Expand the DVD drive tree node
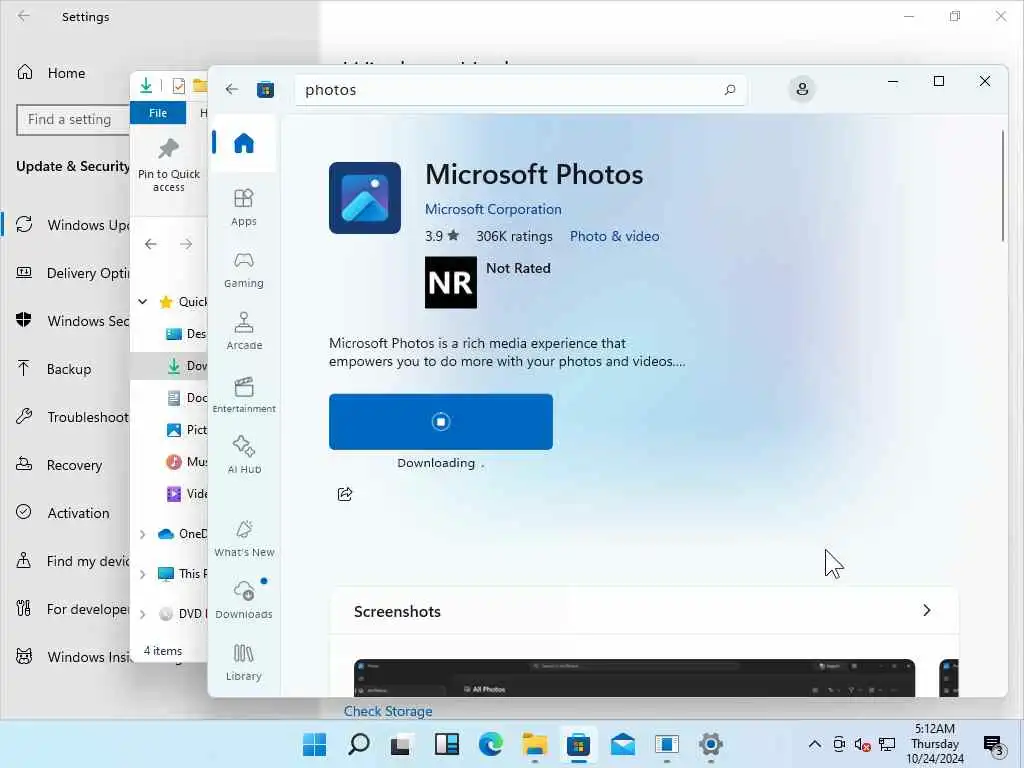The image size is (1024, 768). tap(142, 614)
